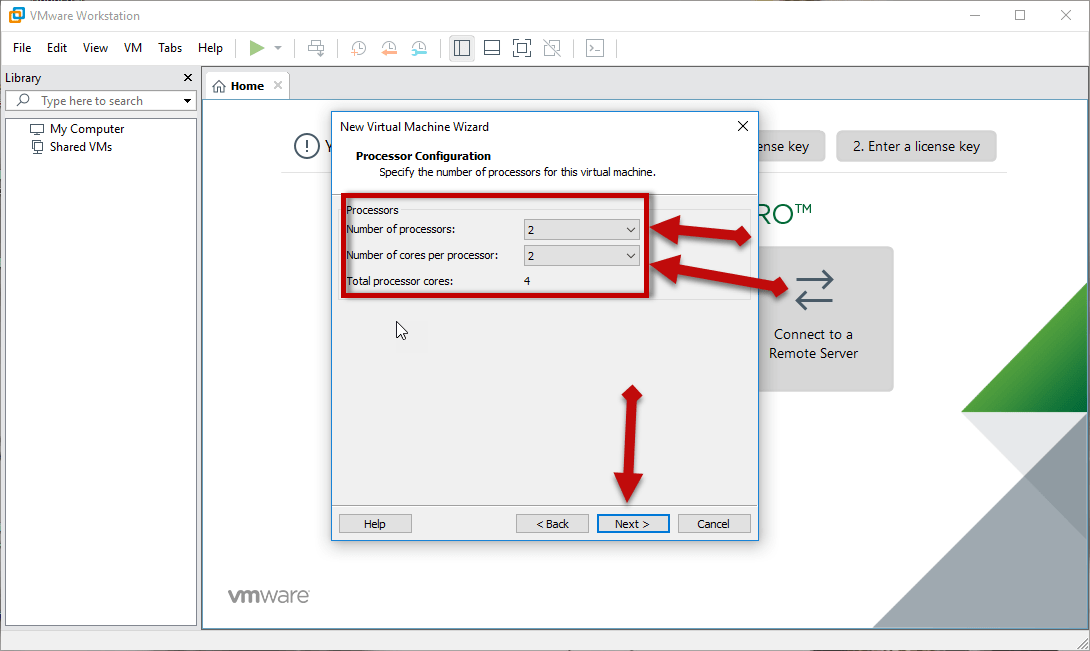The height and width of the screenshot is (651, 1090).
Task: Open the Snapshot Manager wrench icon
Action: pos(419,48)
